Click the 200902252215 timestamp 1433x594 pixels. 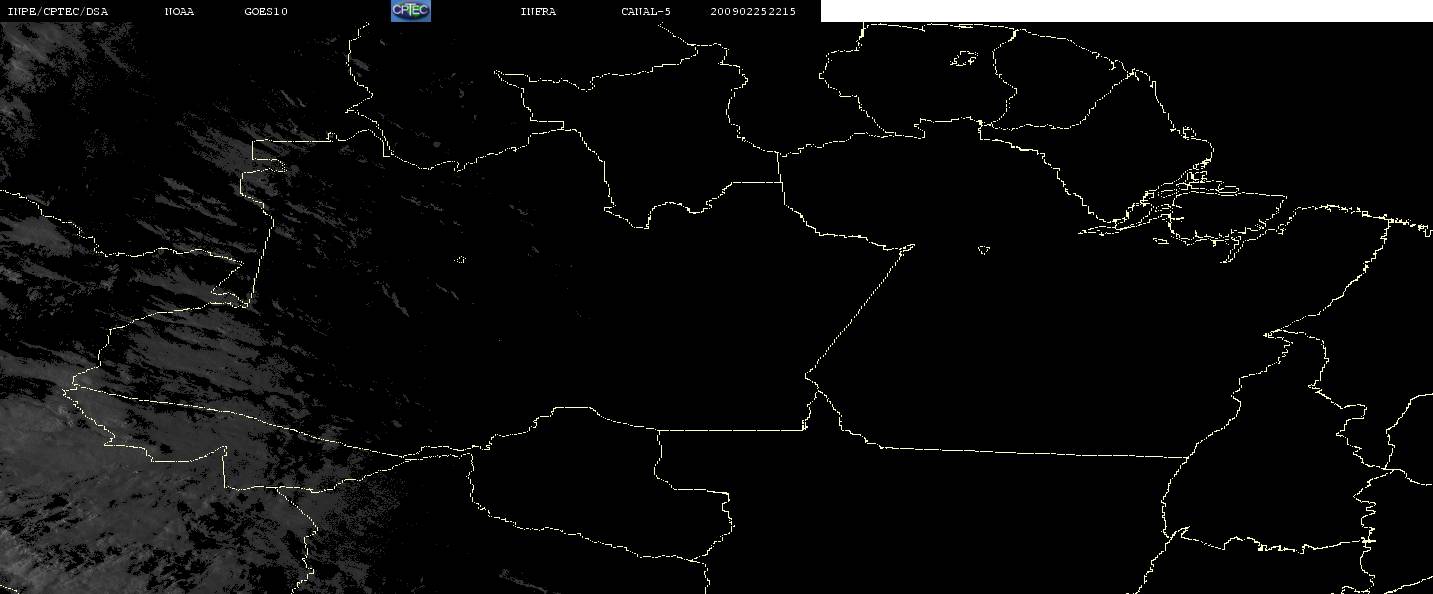(753, 12)
